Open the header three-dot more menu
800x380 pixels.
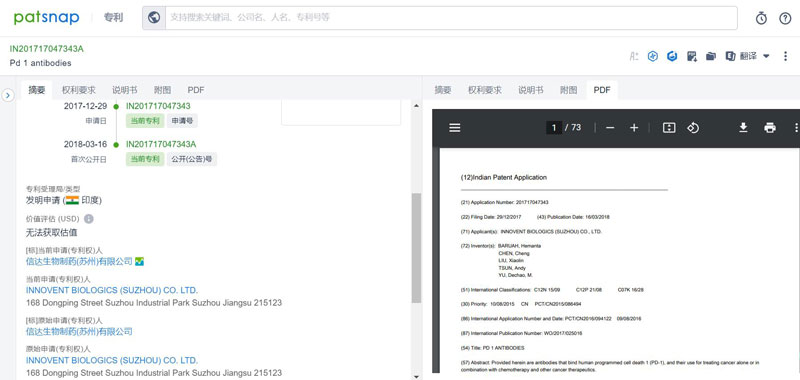pos(785,56)
